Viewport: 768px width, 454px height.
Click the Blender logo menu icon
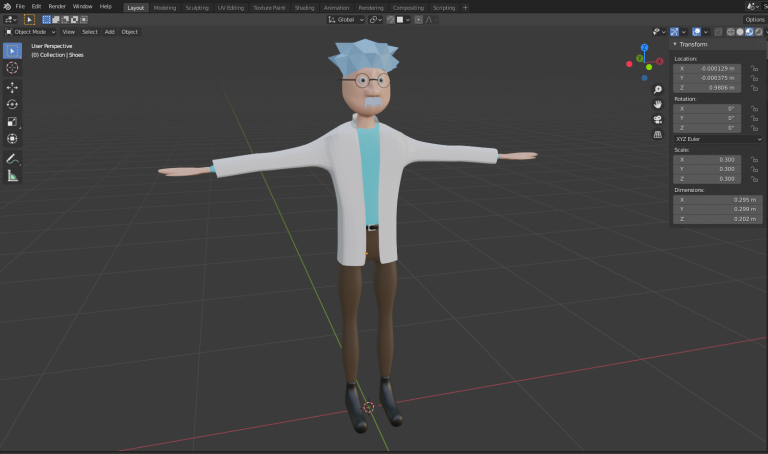pos(7,7)
